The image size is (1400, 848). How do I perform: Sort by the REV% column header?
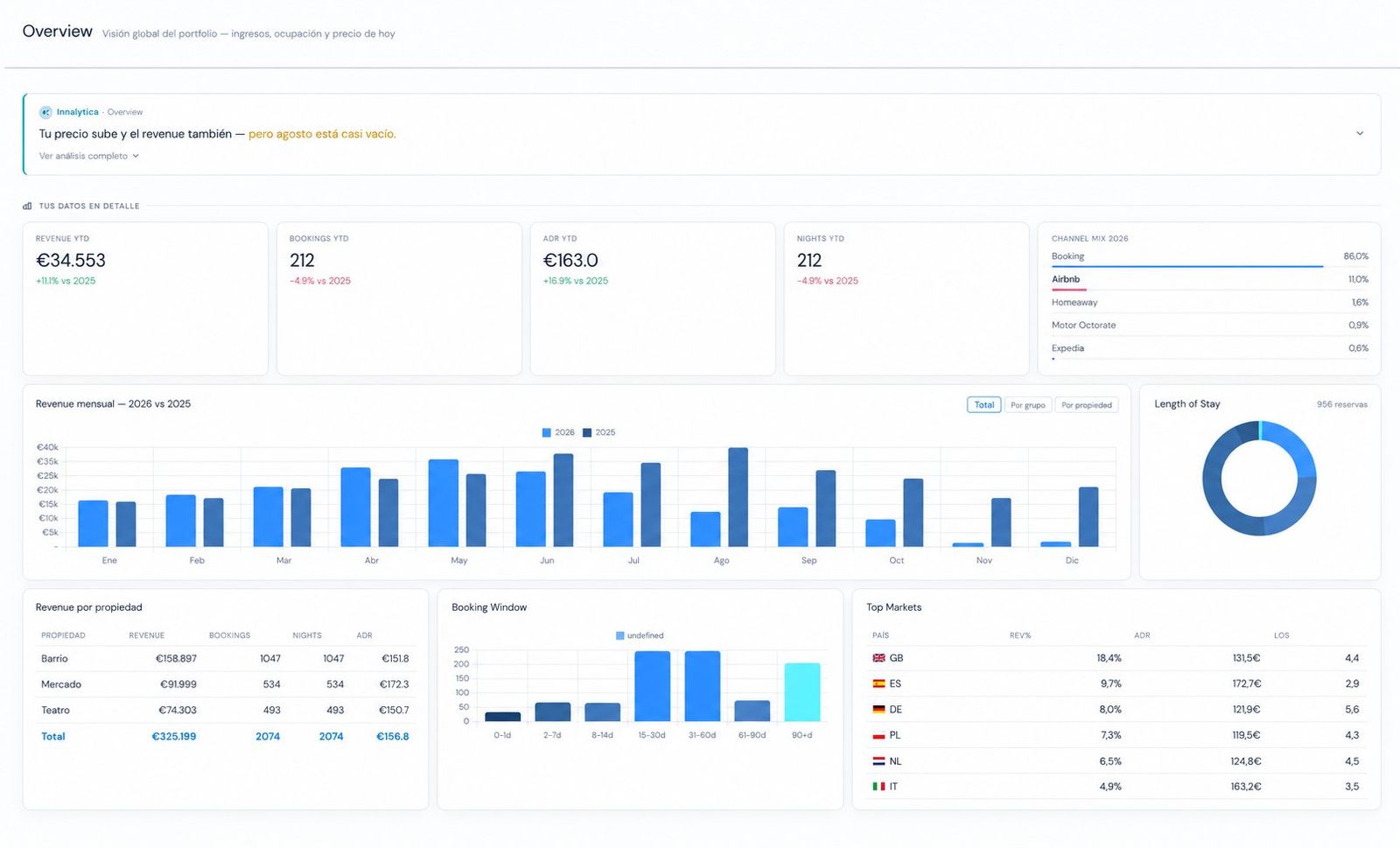pos(1020,635)
